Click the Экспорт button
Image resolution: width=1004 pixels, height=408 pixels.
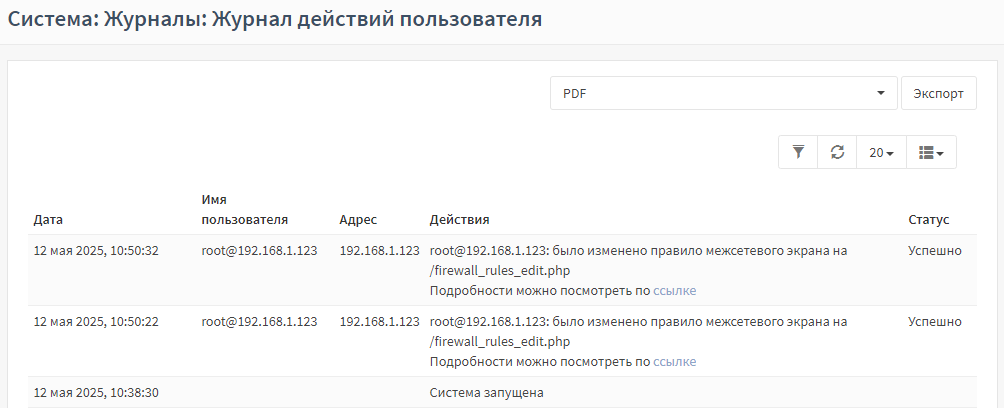click(x=938, y=94)
